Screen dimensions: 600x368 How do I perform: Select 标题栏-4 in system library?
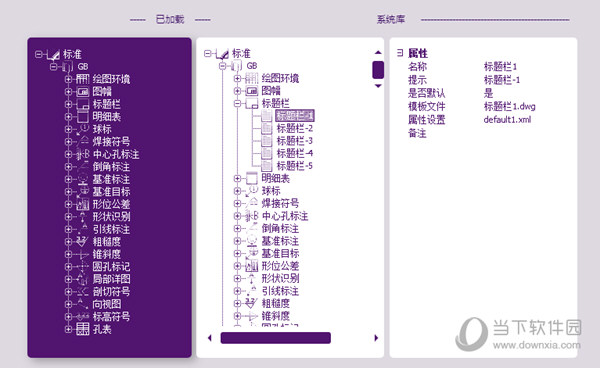(x=295, y=153)
